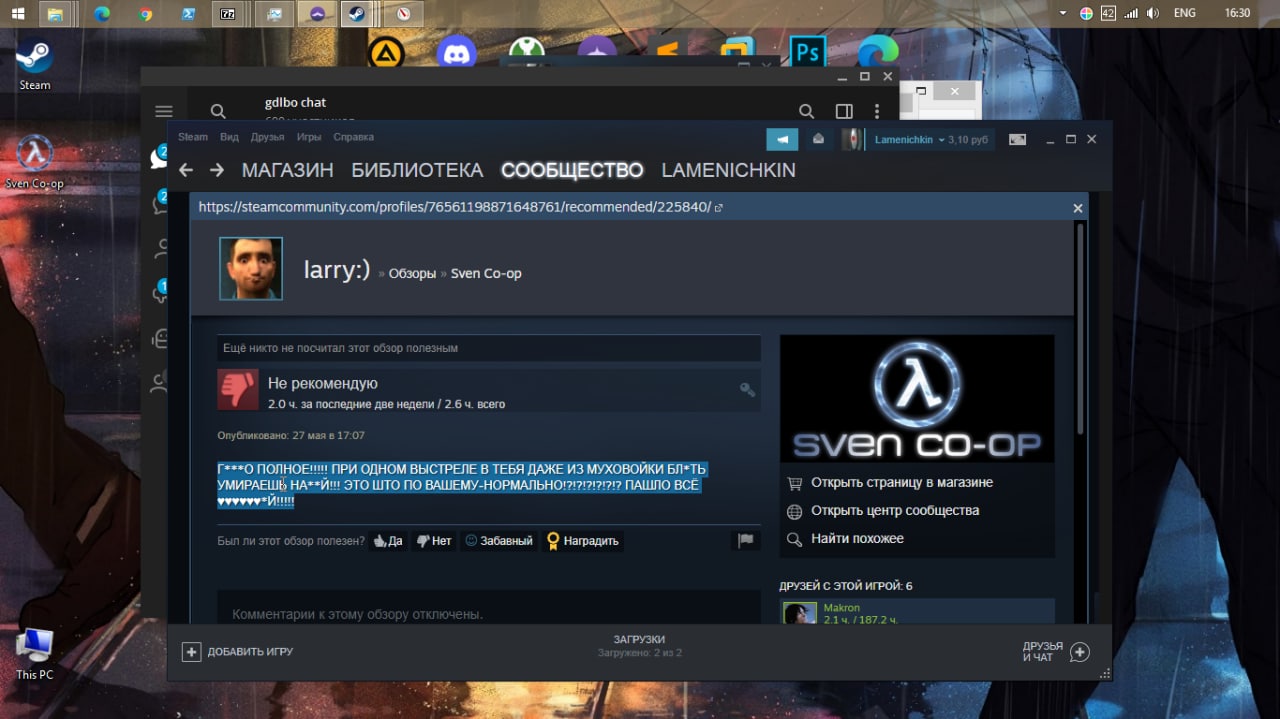Click the review page vertical scrollbar
The image size is (1280, 719).
click(x=1079, y=328)
